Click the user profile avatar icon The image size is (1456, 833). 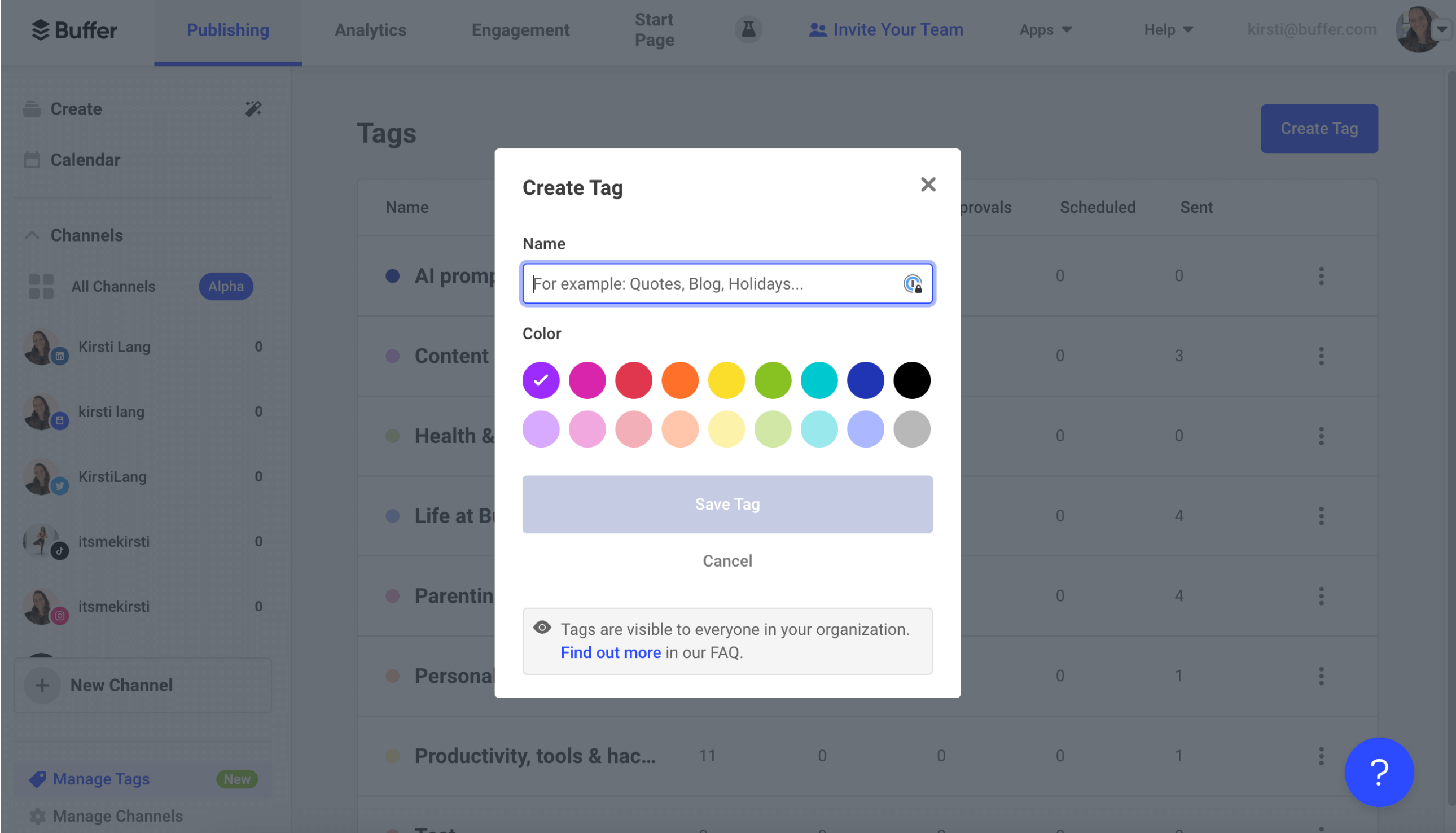coord(1421,29)
